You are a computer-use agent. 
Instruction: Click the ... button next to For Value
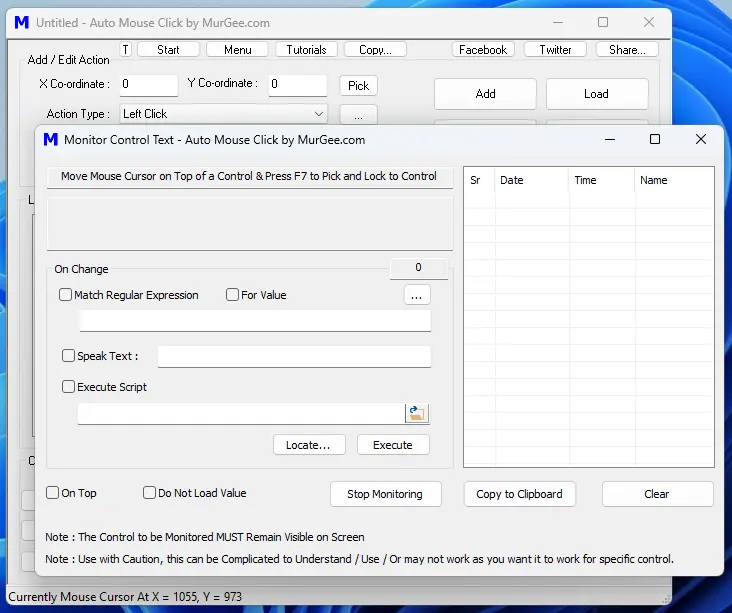[x=417, y=295]
